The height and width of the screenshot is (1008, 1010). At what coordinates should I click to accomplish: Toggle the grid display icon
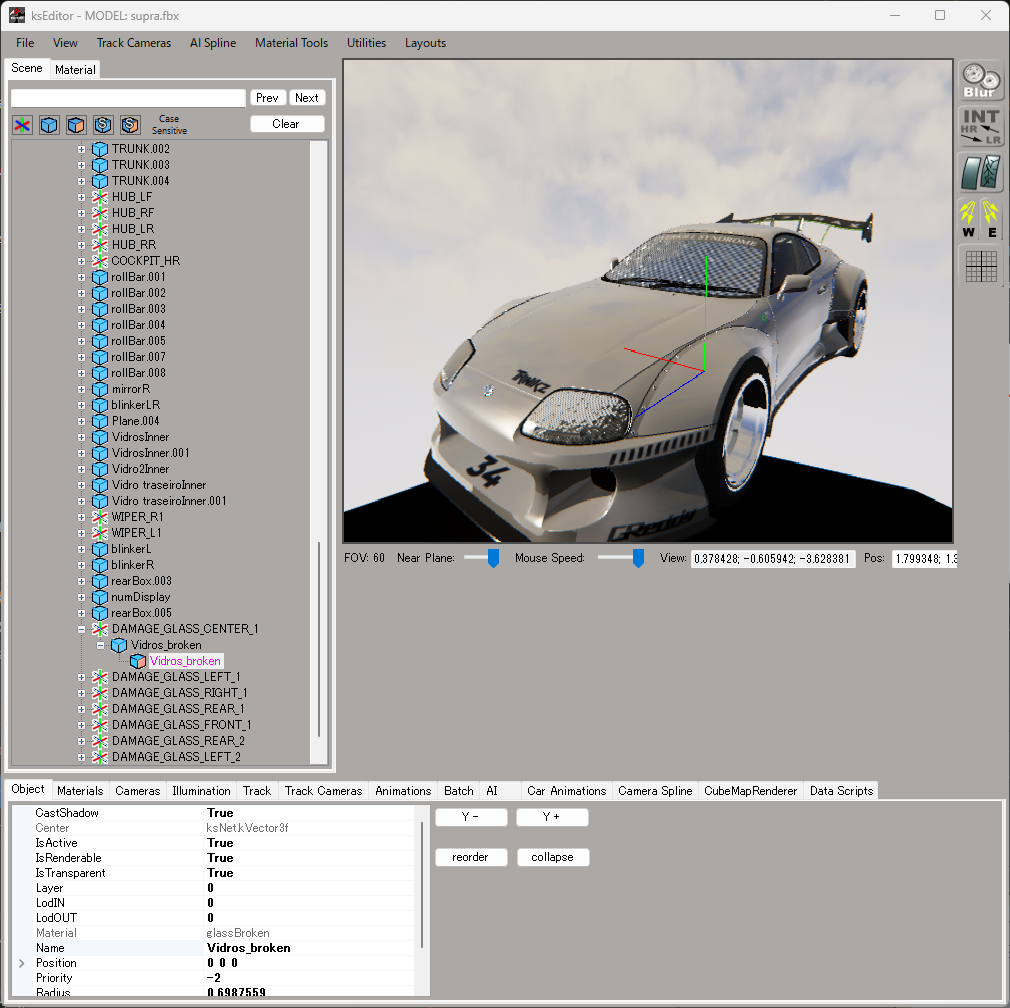tap(981, 266)
